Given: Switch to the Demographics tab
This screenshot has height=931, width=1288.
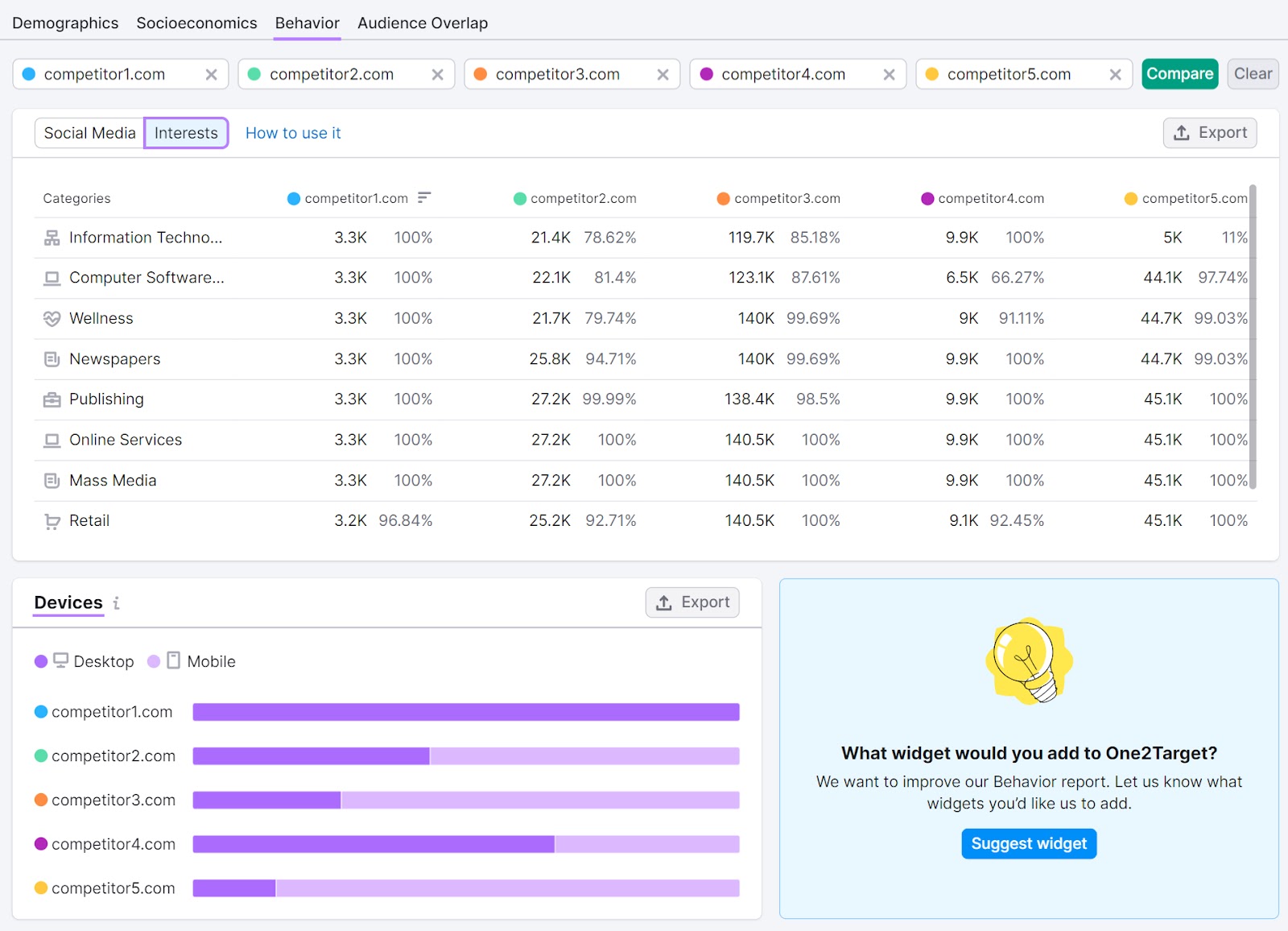Looking at the screenshot, I should point(65,23).
